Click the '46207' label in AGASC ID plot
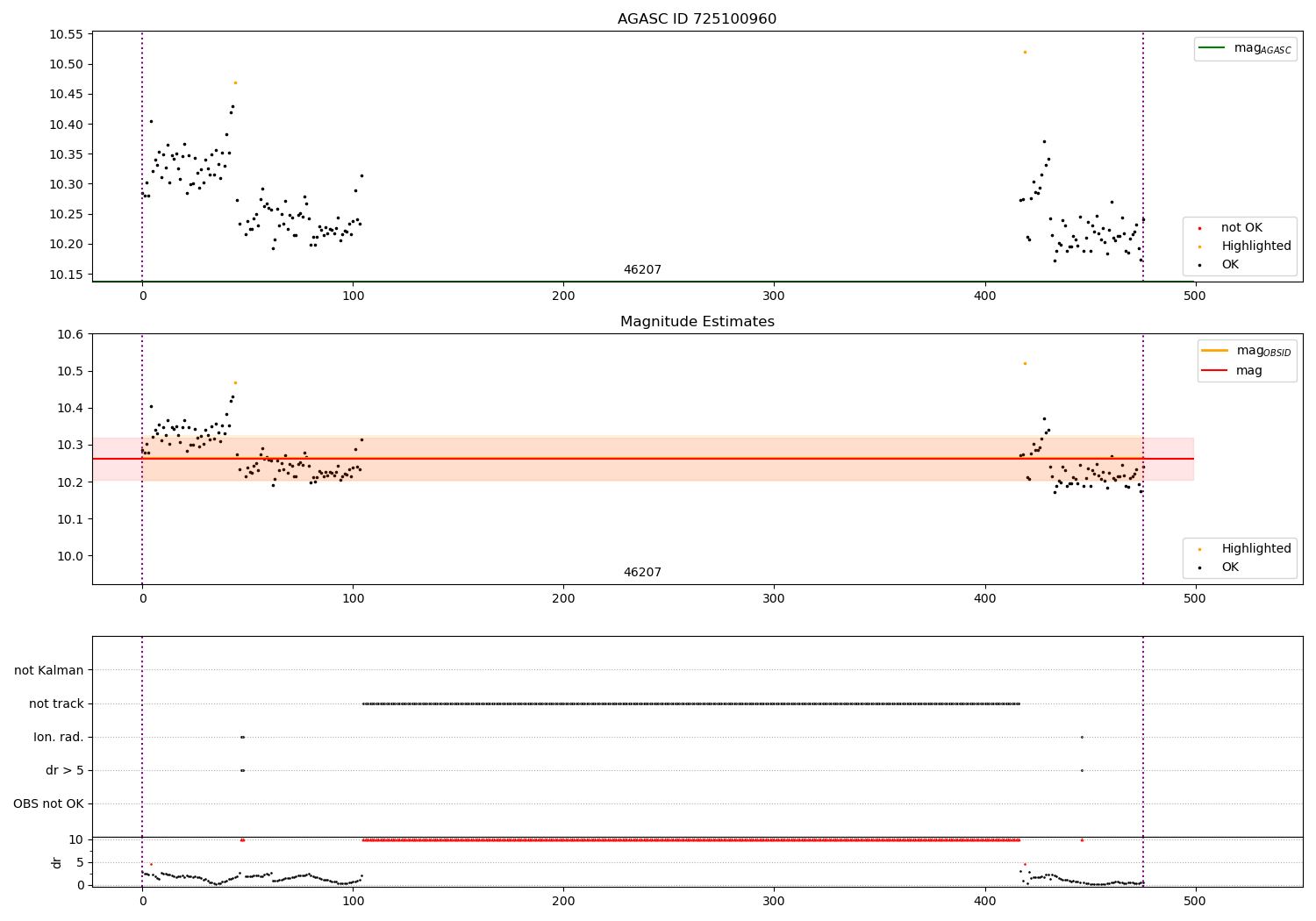 pyautogui.click(x=642, y=270)
